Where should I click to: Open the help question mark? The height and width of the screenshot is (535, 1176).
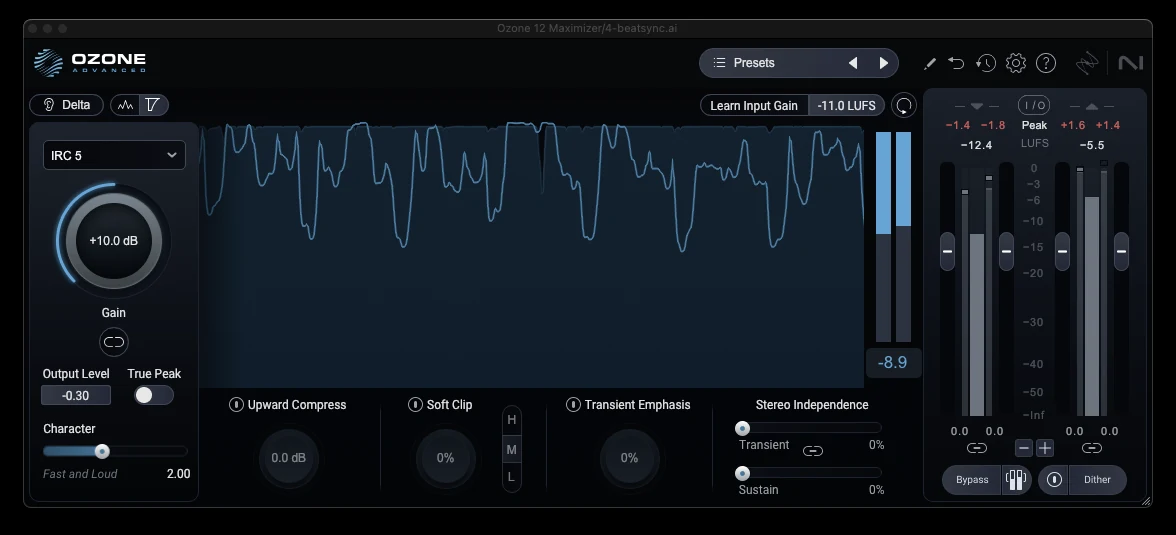pyautogui.click(x=1046, y=63)
